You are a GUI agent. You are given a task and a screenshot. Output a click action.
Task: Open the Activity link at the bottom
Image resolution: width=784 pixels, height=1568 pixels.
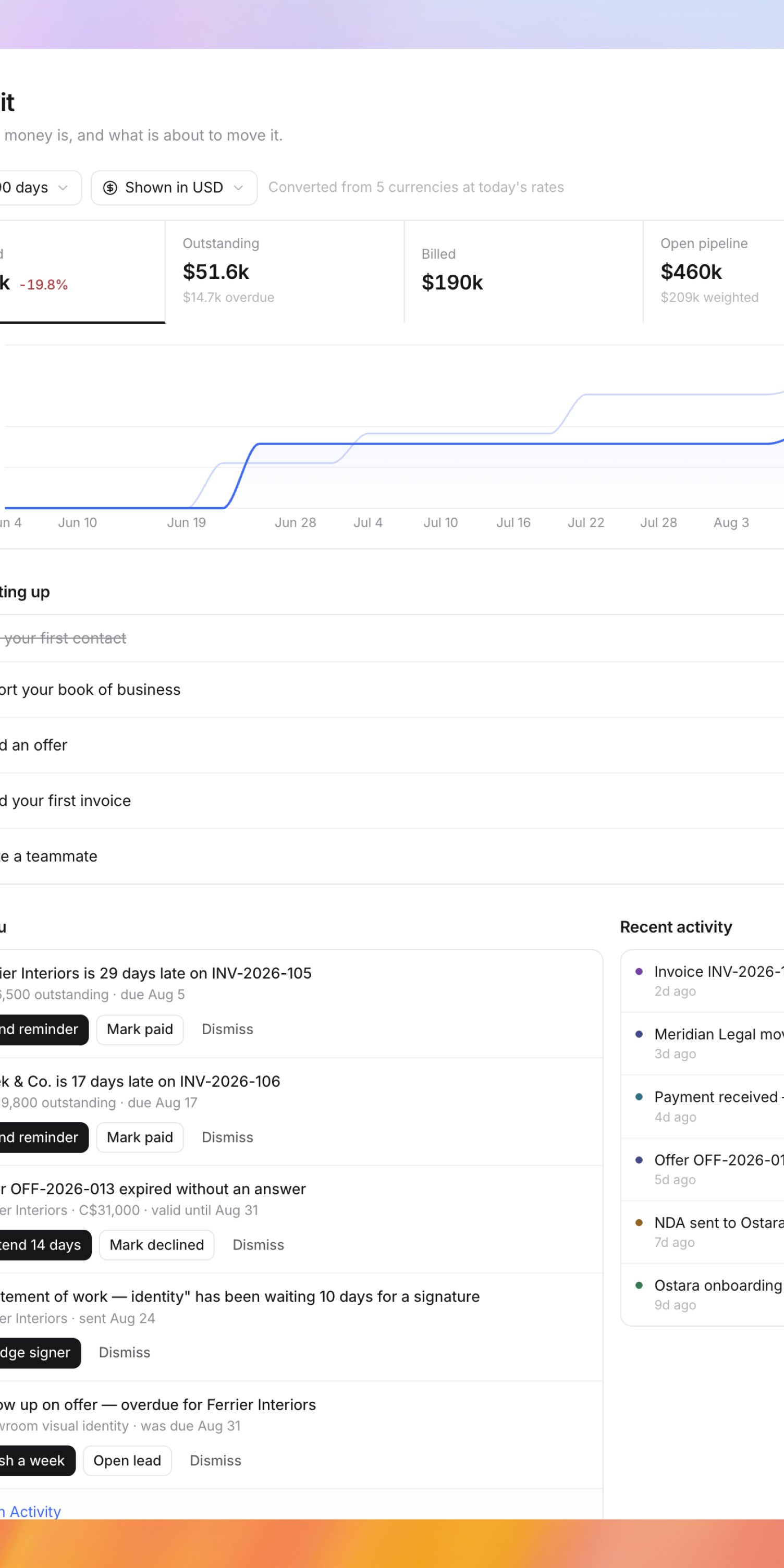click(30, 1511)
